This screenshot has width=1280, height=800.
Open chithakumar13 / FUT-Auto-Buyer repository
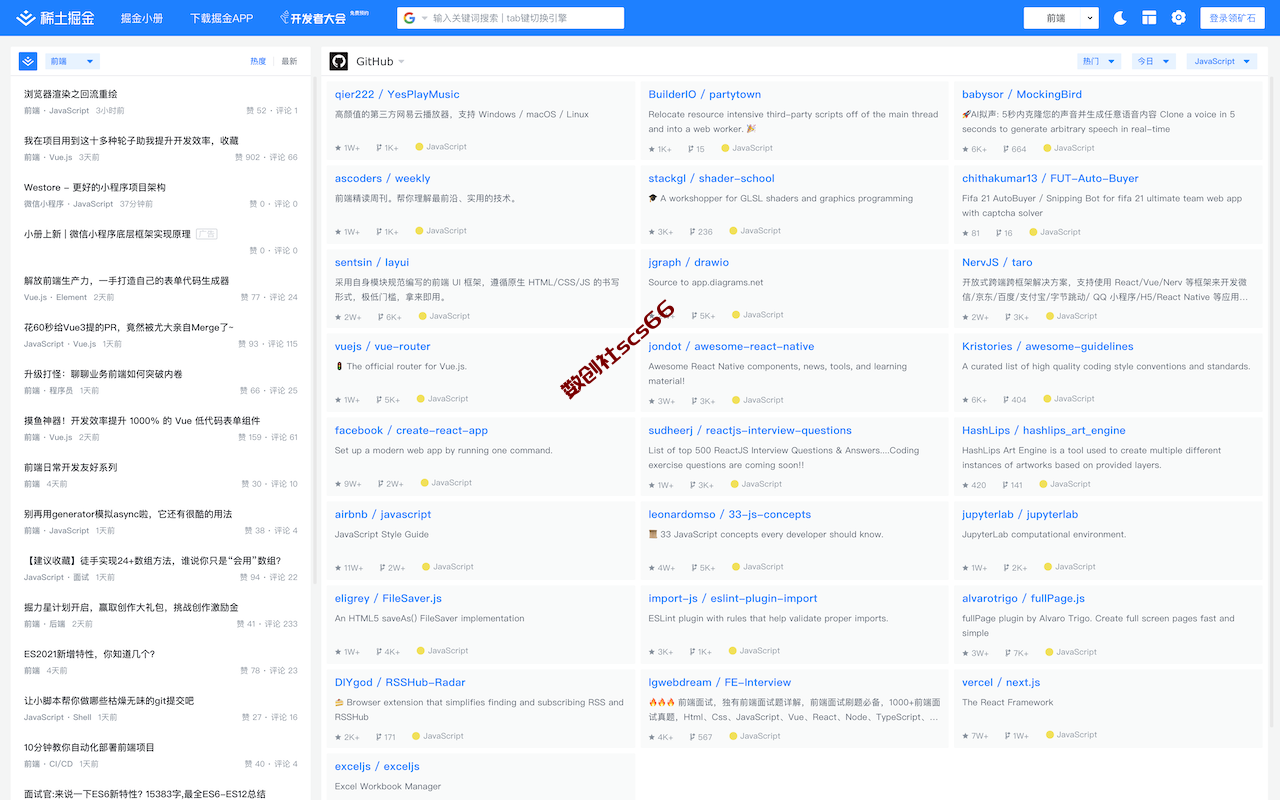click(1050, 178)
